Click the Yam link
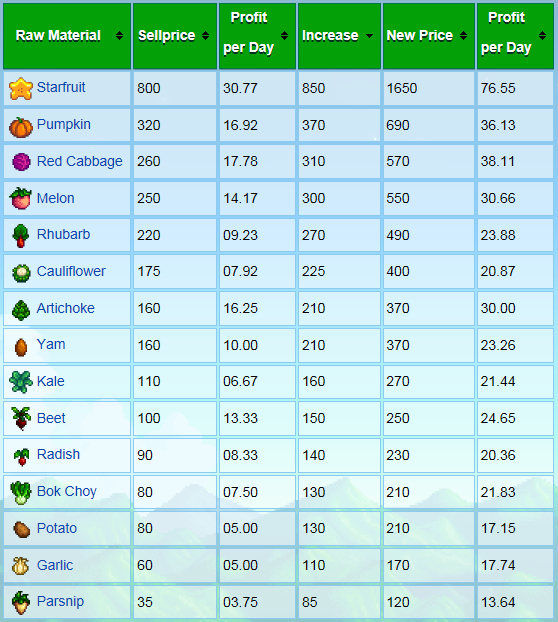Image resolution: width=558 pixels, height=622 pixels. 51,344
